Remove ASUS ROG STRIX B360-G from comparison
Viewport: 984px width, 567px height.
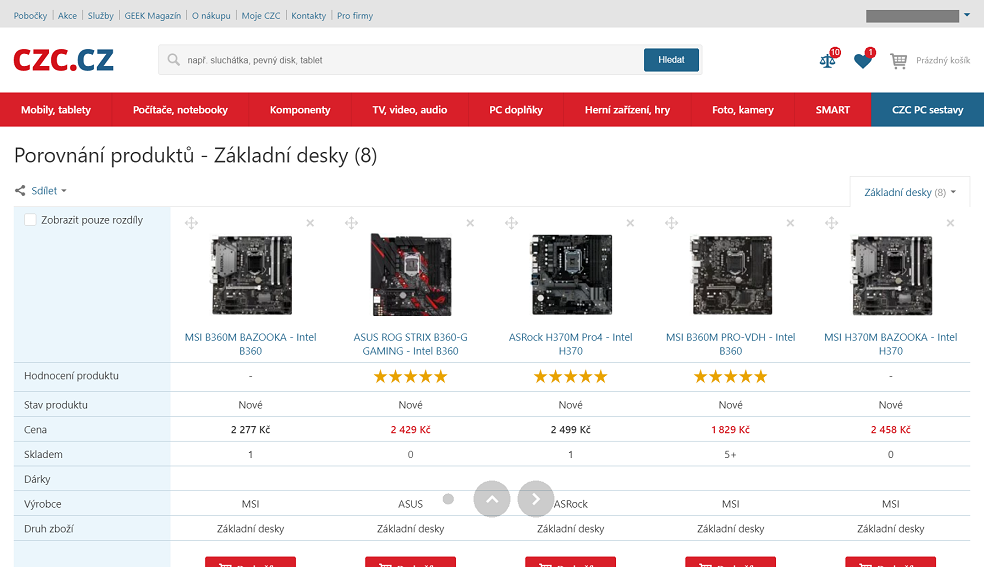470,223
